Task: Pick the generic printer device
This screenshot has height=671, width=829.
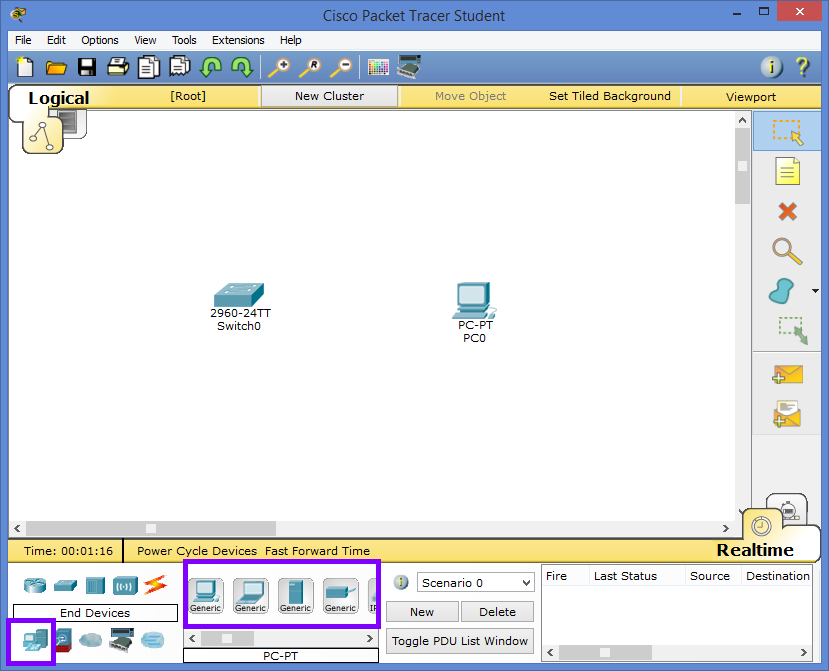Action: [340, 595]
